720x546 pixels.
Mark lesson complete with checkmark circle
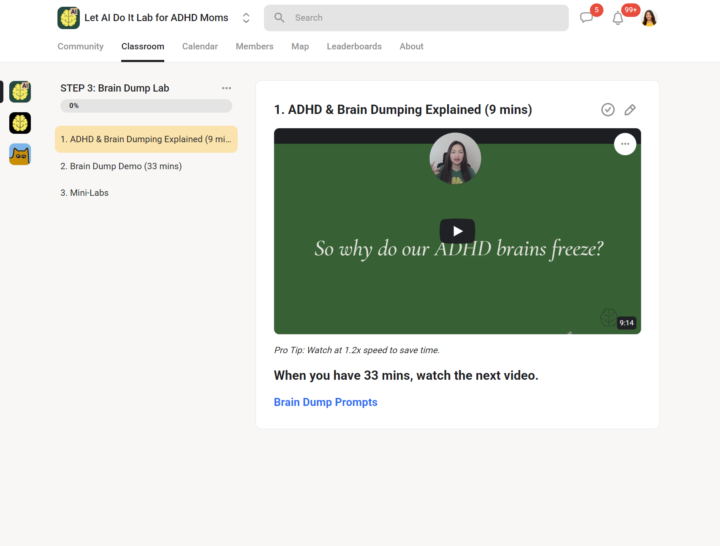[x=608, y=110]
